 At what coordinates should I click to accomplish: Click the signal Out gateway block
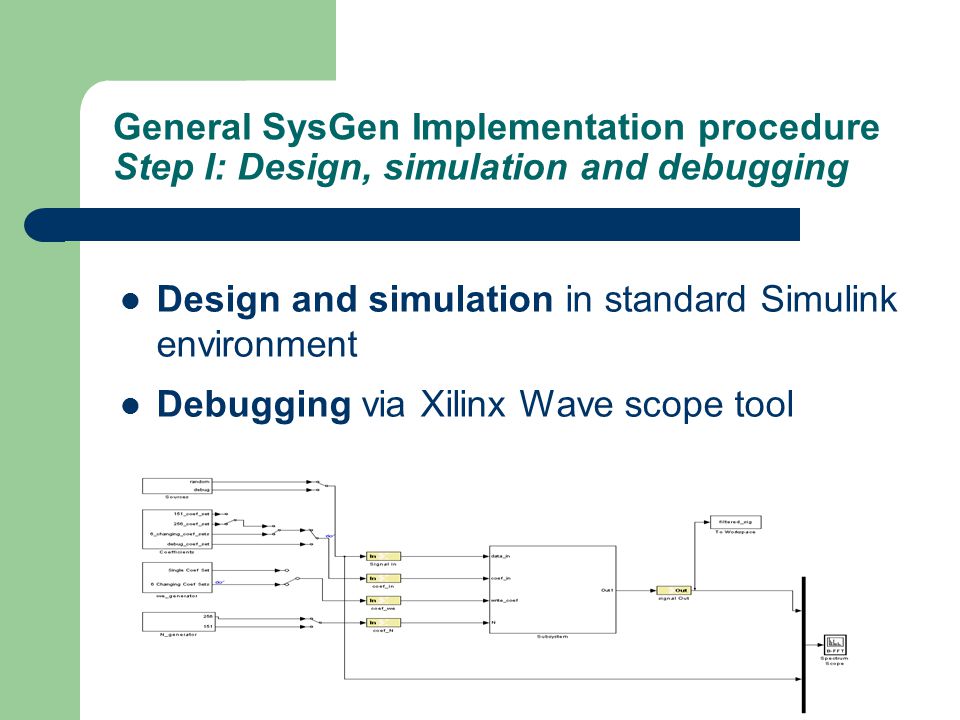pos(674,591)
